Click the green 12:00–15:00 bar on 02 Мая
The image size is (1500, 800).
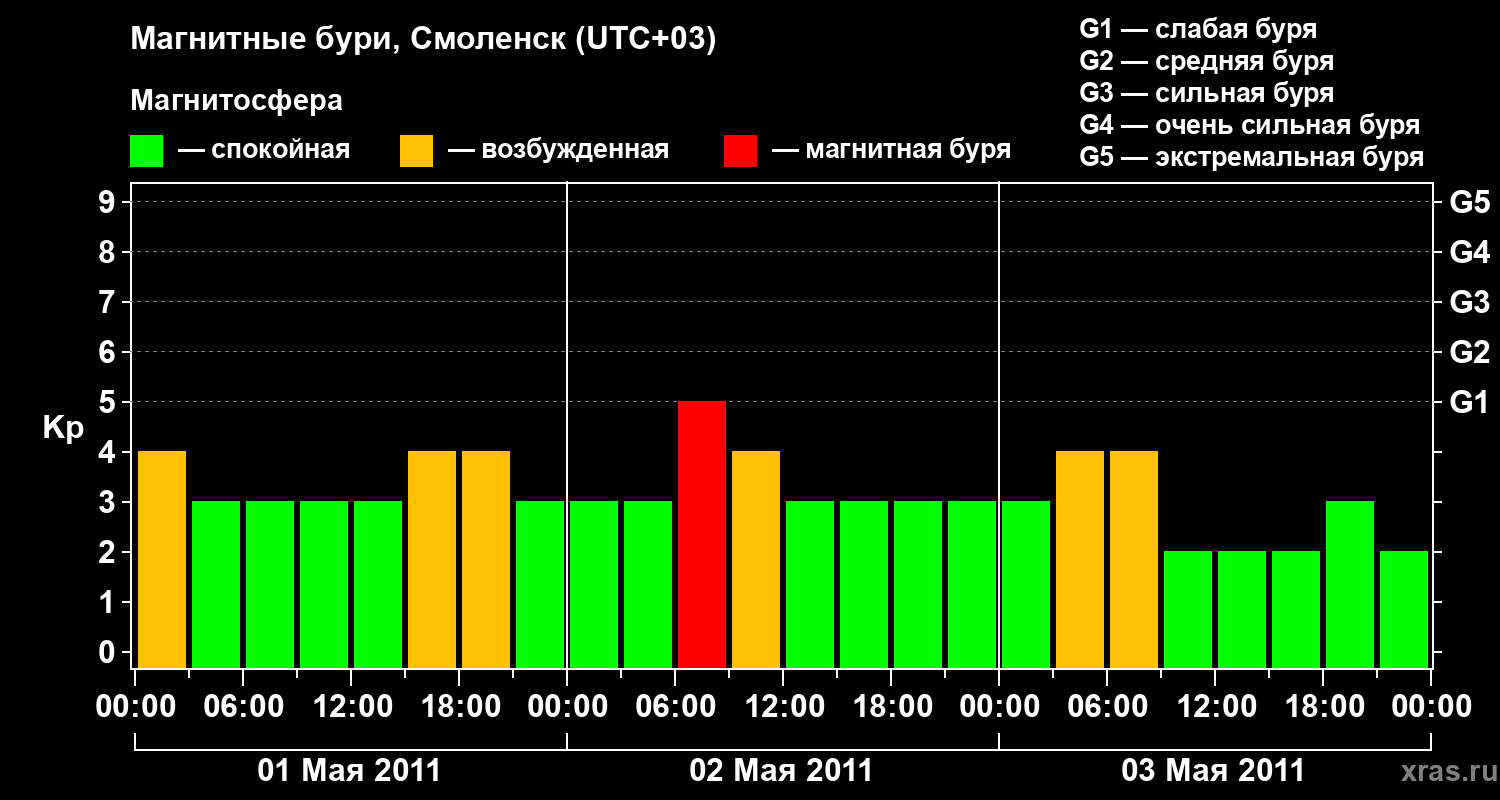[x=810, y=584]
